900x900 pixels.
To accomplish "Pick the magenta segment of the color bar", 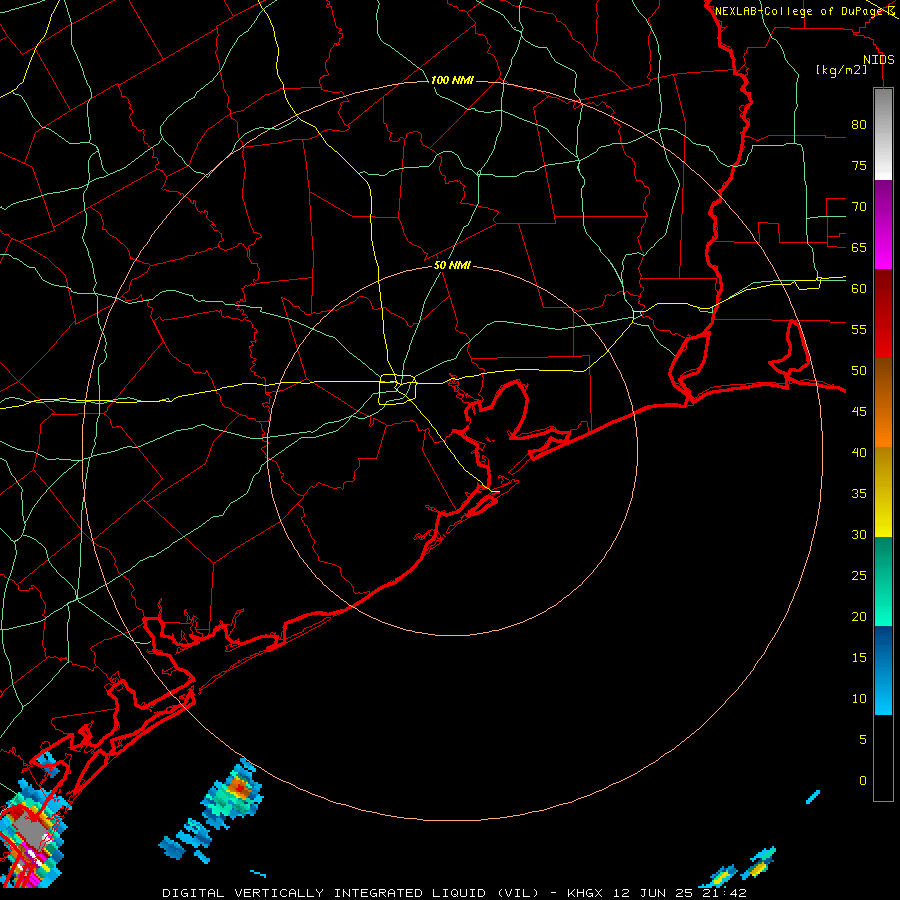I will click(883, 250).
